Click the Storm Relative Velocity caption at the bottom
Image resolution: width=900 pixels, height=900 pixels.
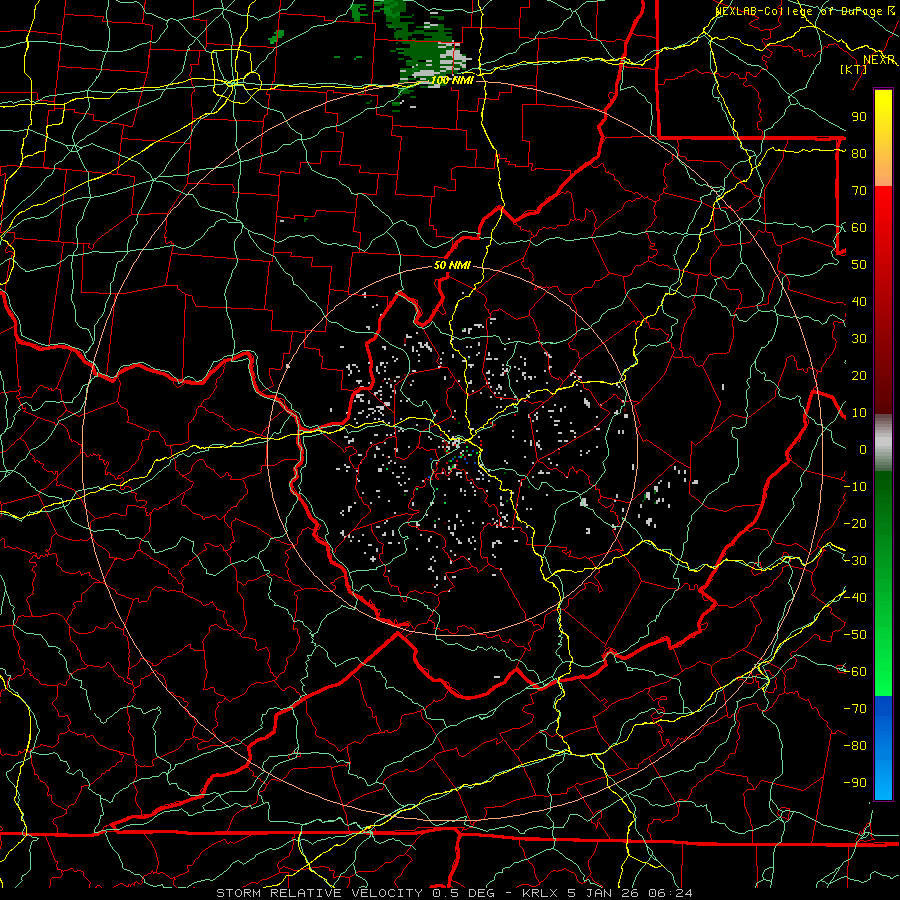click(x=454, y=893)
